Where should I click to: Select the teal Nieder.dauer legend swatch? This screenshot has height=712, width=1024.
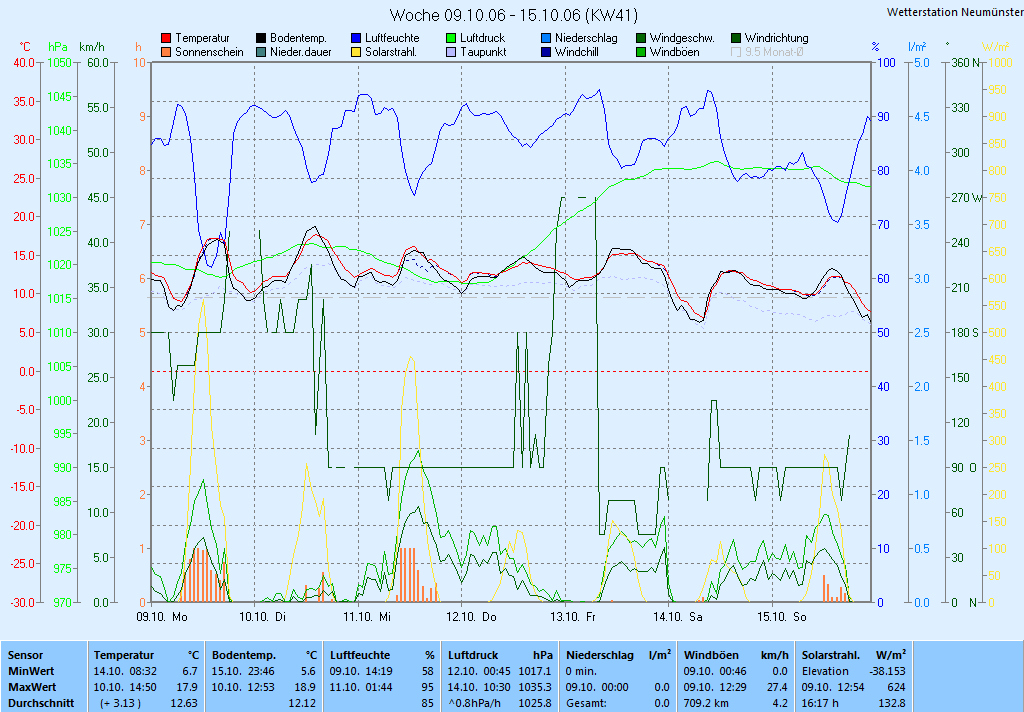(261, 52)
